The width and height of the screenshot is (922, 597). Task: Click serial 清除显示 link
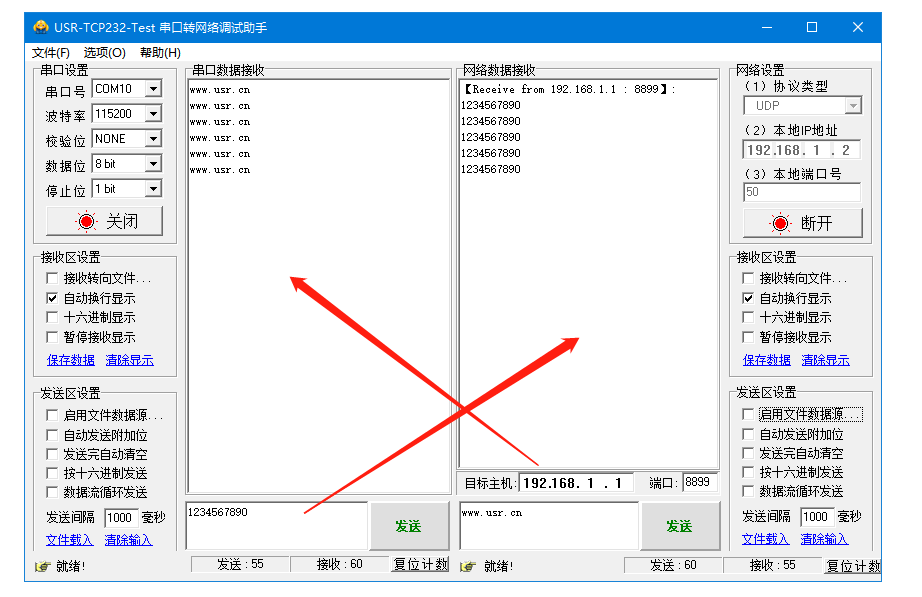[x=129, y=360]
